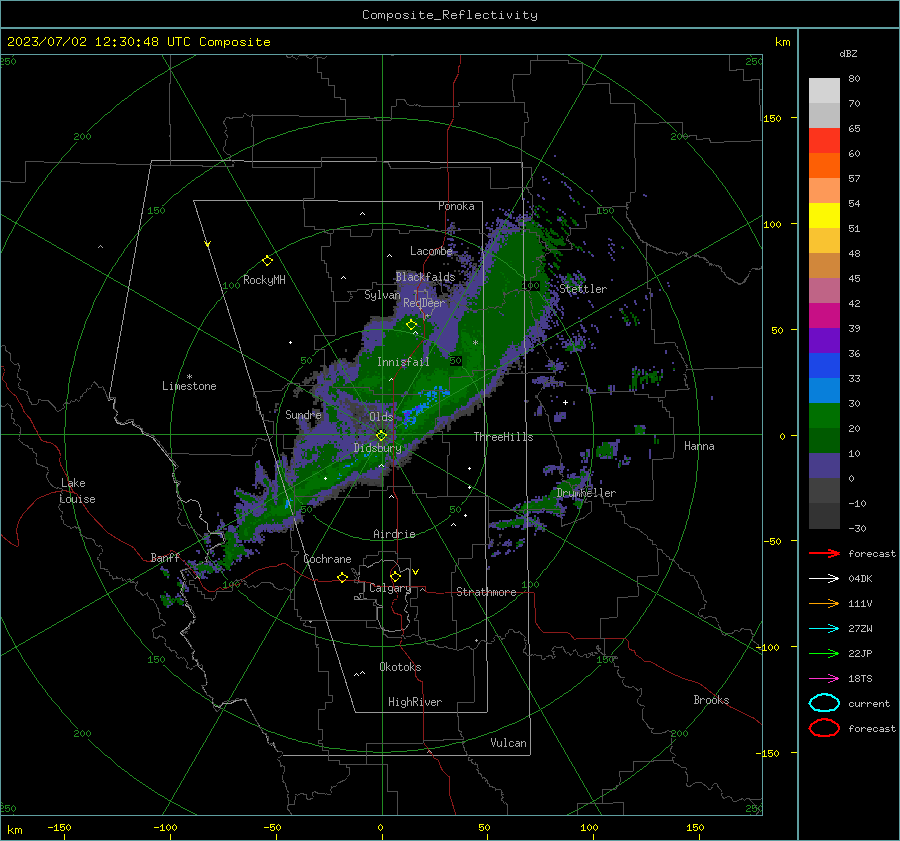Select the orange 111V arrow legend icon
The height and width of the screenshot is (841, 900).
click(x=824, y=603)
